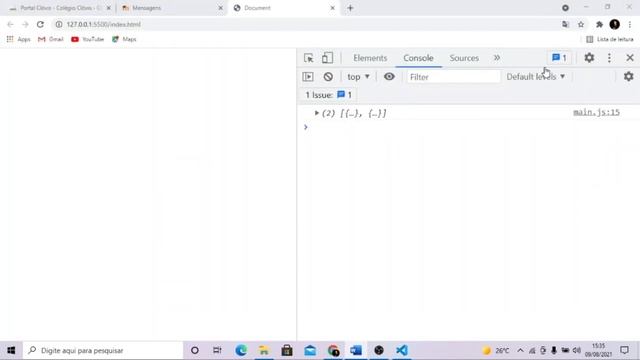Open Chrome extensions puzzle icon
Viewport: 640px width, 360px height.
tap(599, 24)
